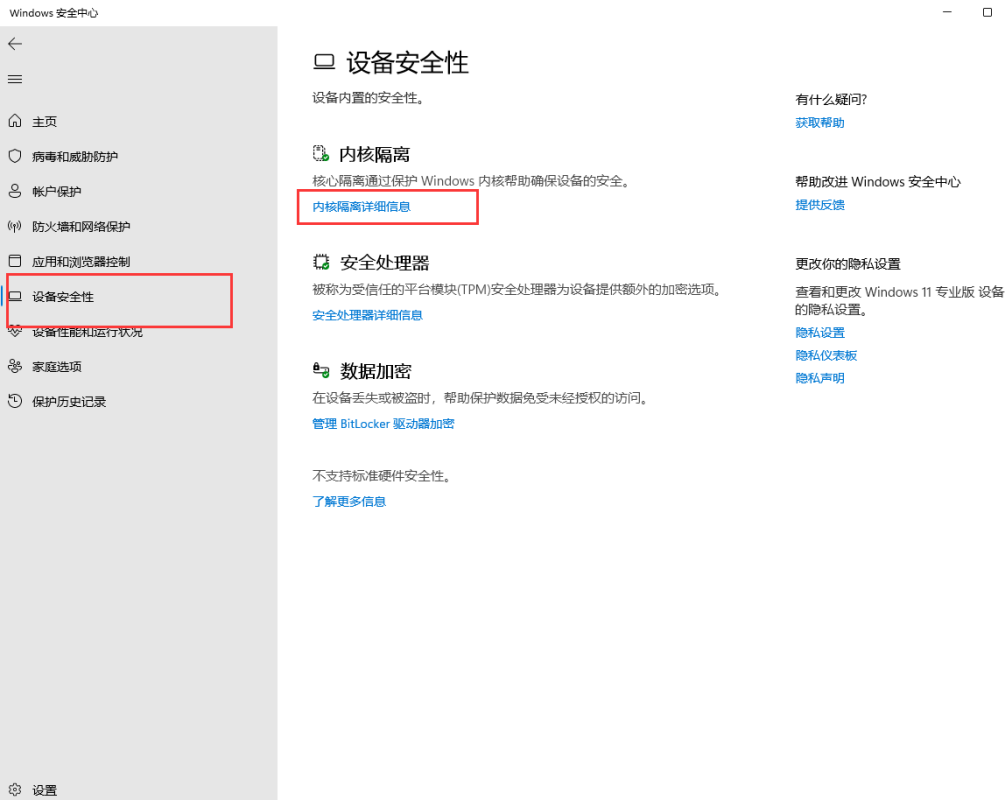Screen dimensions: 1005x800
Task: Click the 保护历史记录 clock icon
Action: click(15, 401)
